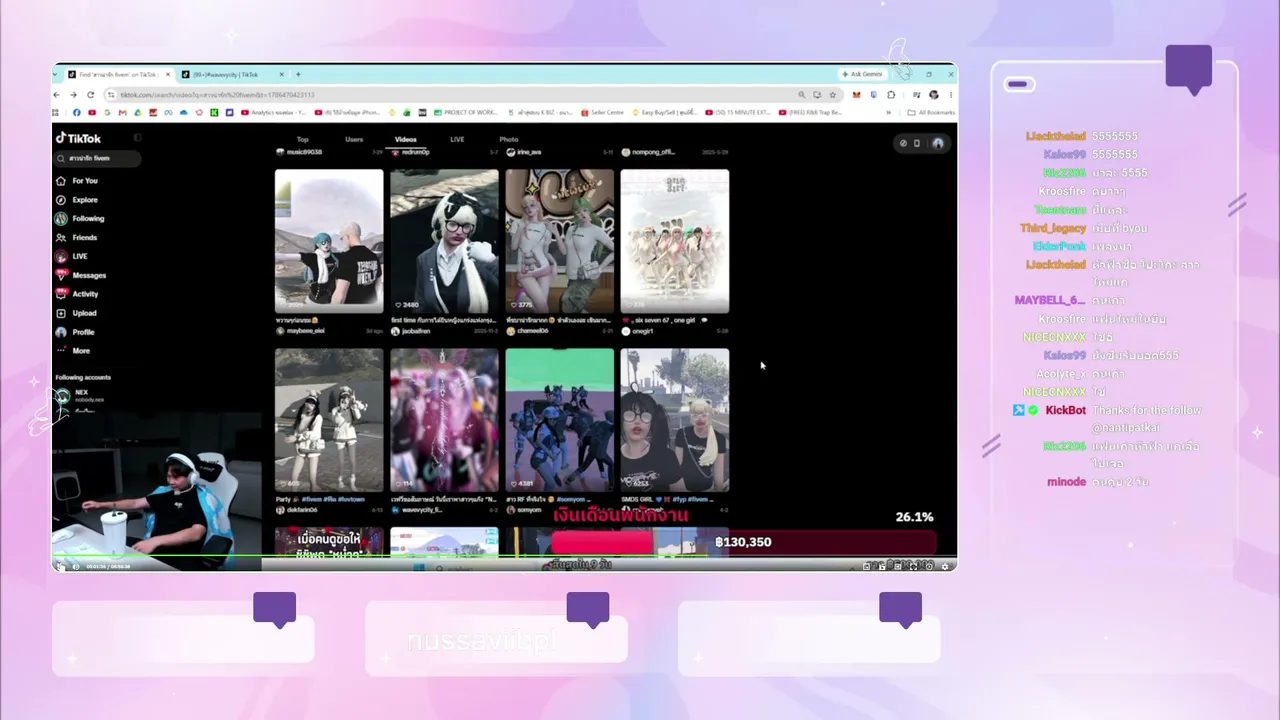
Task: Open the Seller Centre bookmark
Action: point(604,113)
